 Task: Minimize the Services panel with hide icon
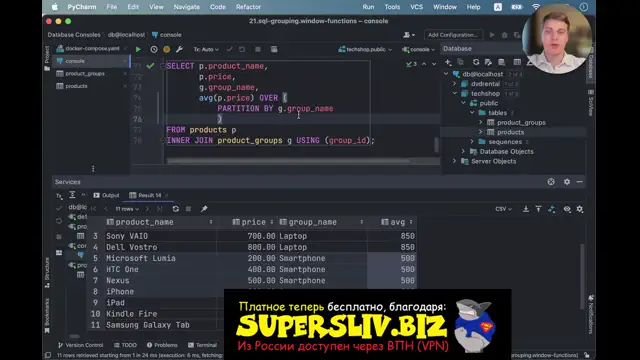coord(580,182)
